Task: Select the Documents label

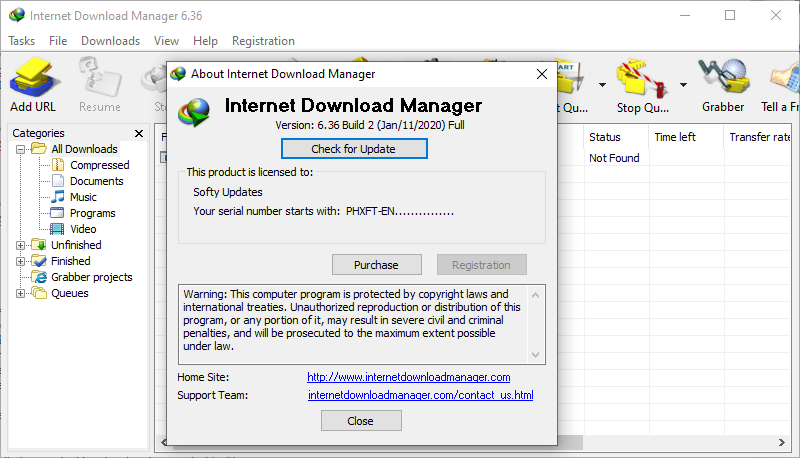Action: point(96,181)
